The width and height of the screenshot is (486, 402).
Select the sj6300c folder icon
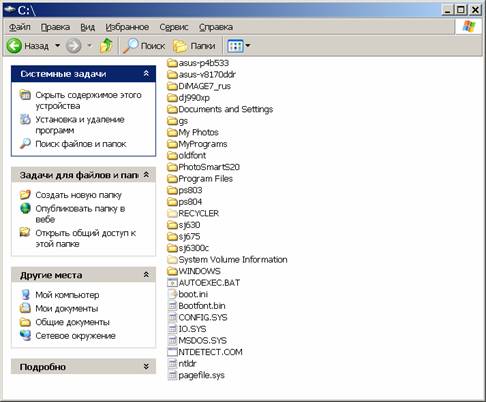click(172, 248)
